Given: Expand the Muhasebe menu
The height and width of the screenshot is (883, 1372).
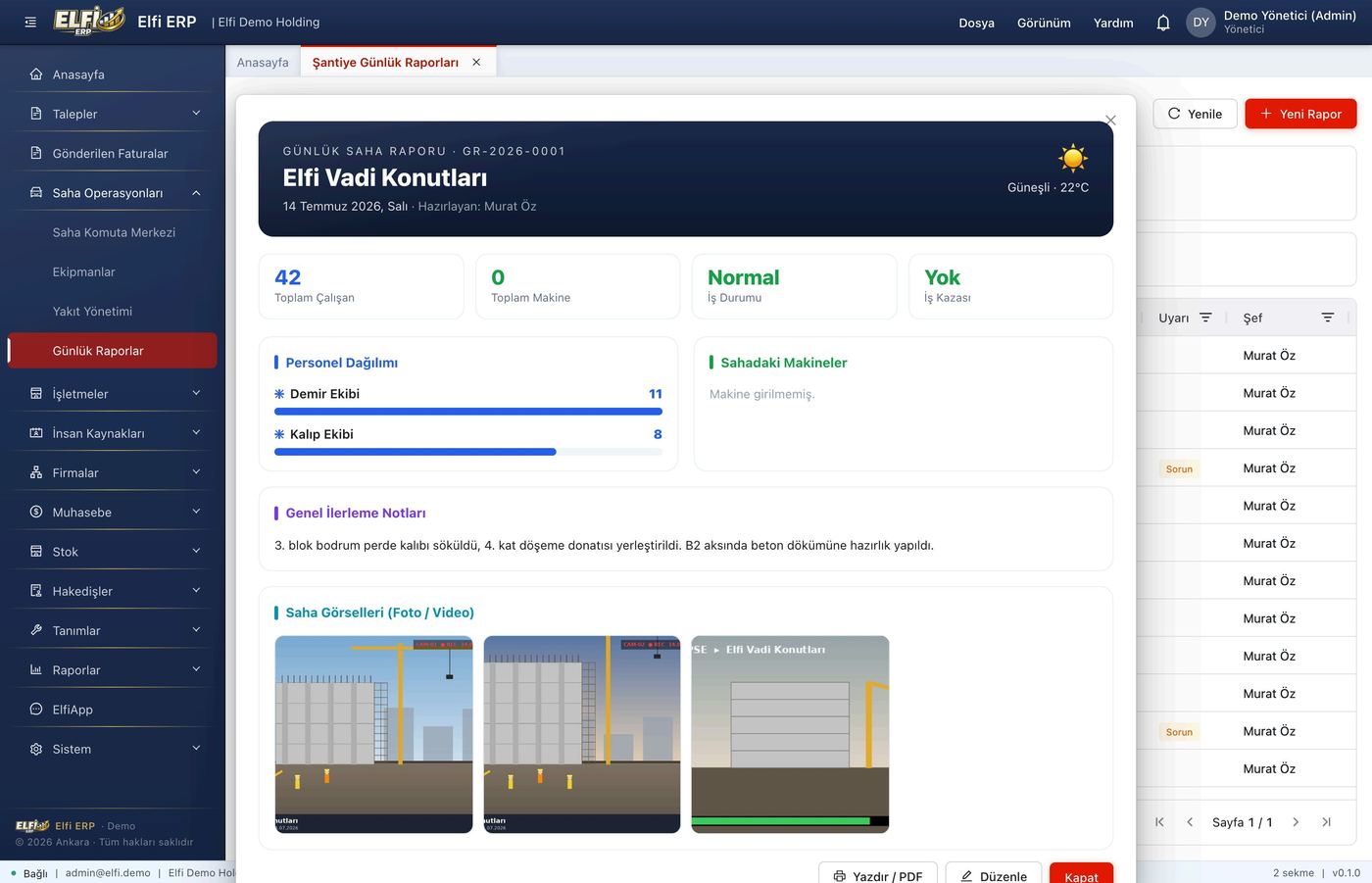Looking at the screenshot, I should point(196,512).
